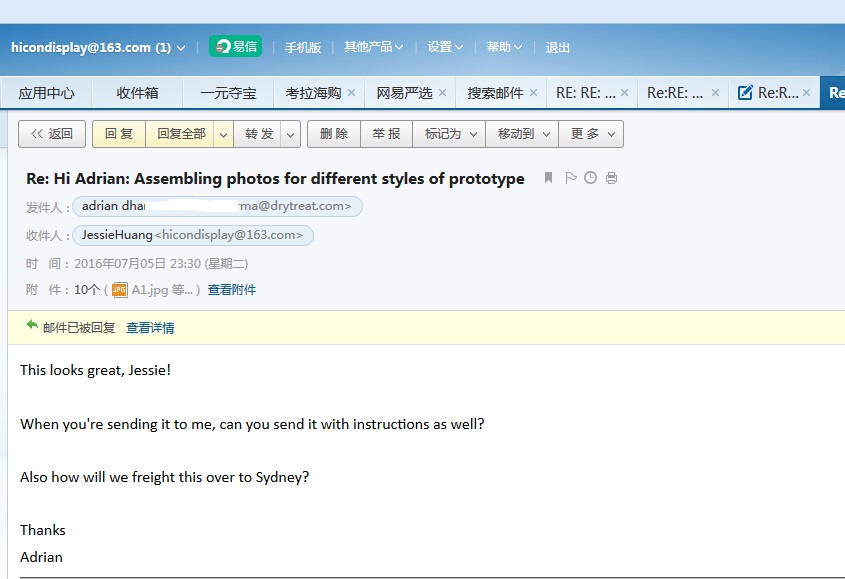Expand the 回复全部 dropdown arrow
Viewport: 845px width, 579px height.
click(x=224, y=134)
